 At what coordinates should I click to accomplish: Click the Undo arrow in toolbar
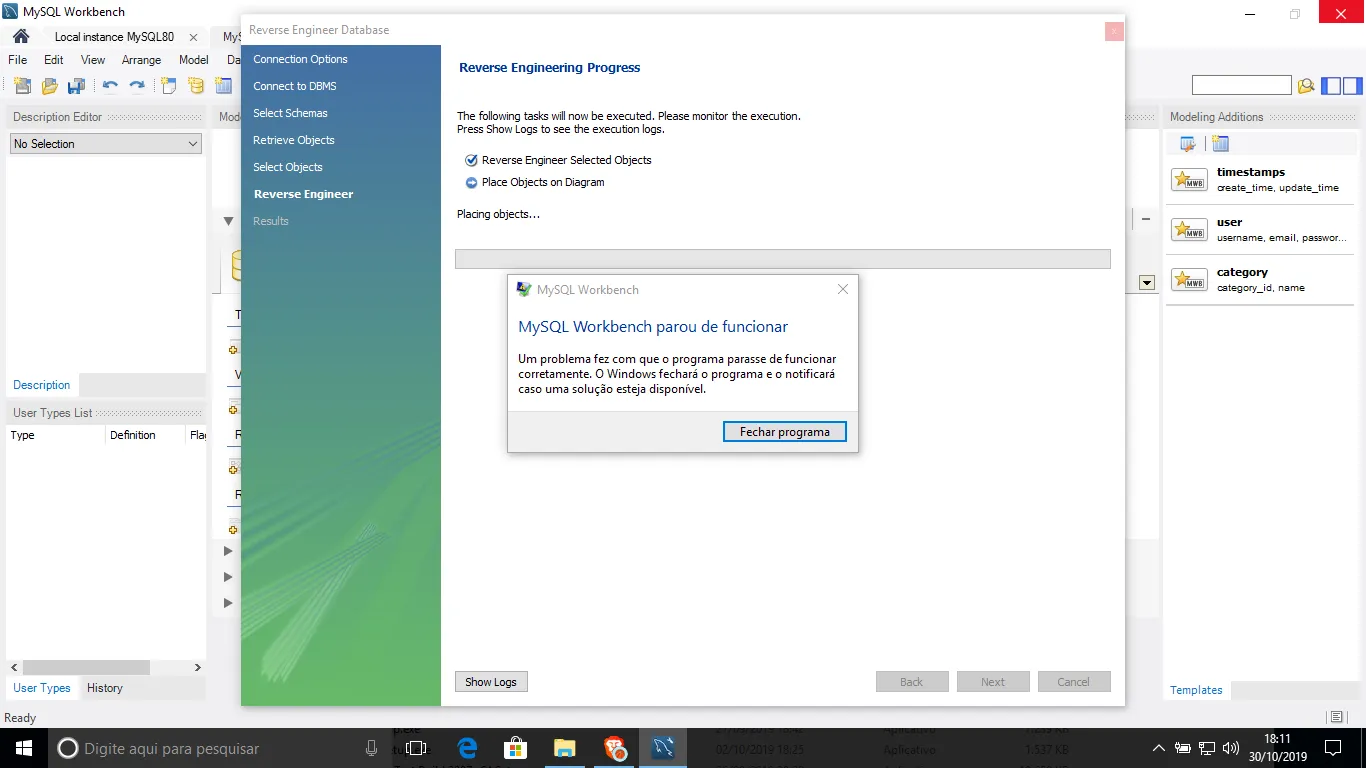tap(110, 86)
